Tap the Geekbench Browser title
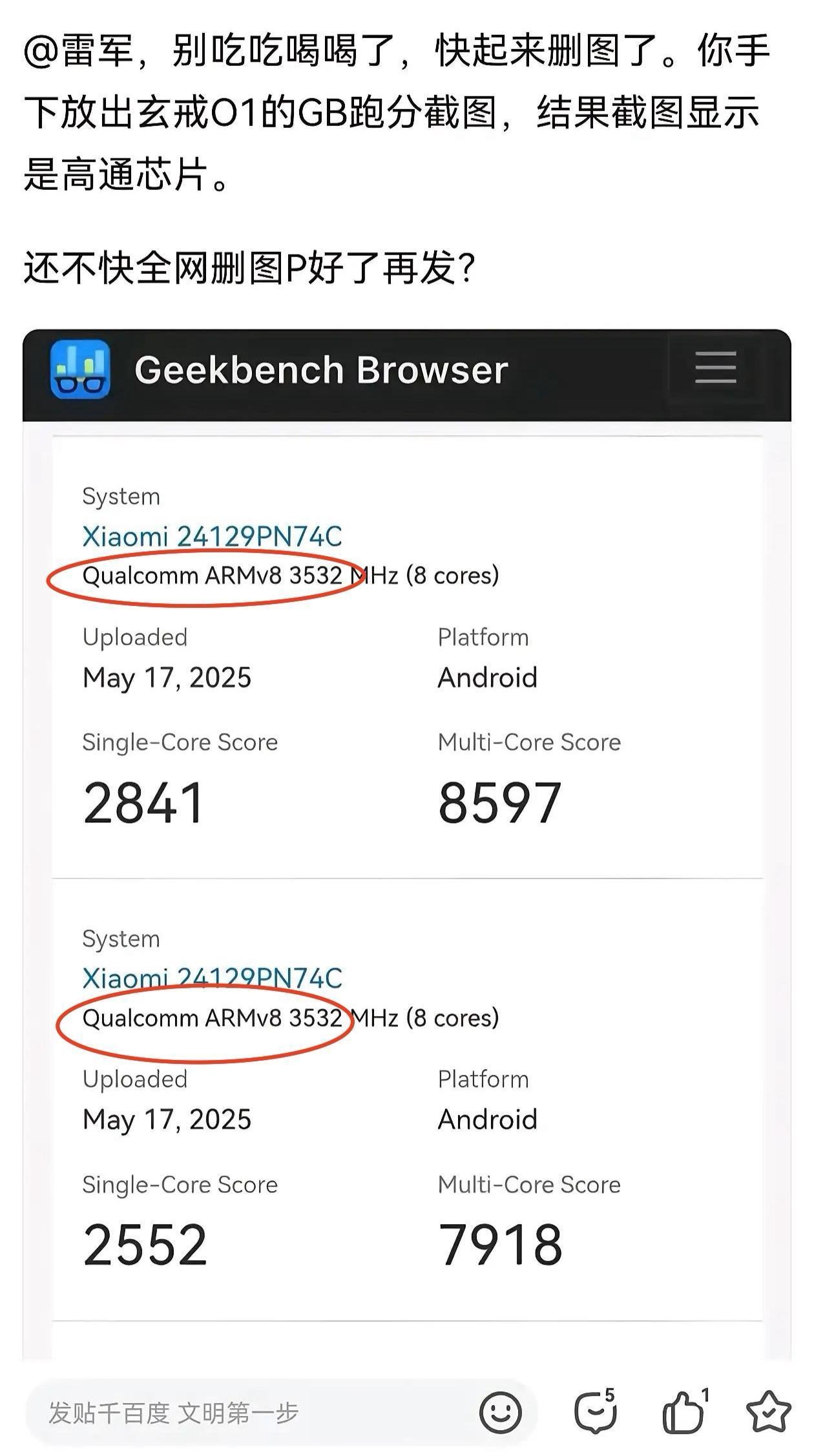Image resolution: width=814 pixels, height=1456 pixels. pyautogui.click(x=321, y=370)
